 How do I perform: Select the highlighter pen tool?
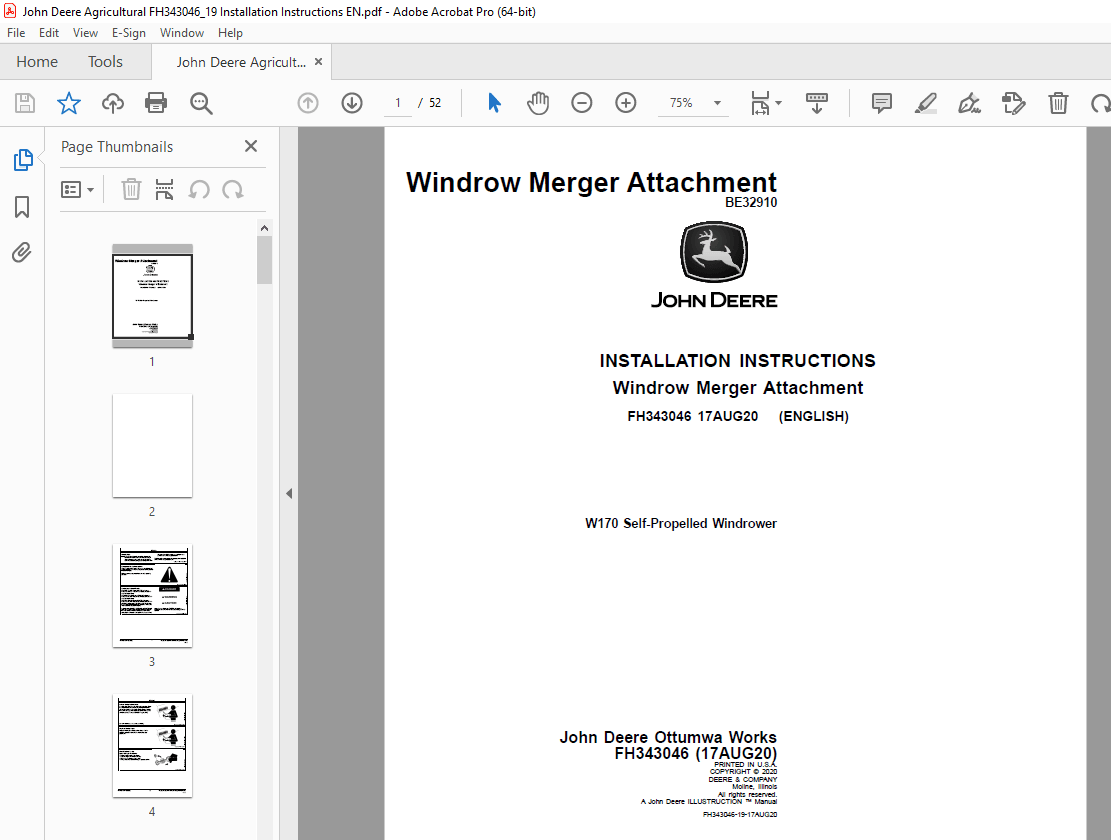(x=925, y=103)
